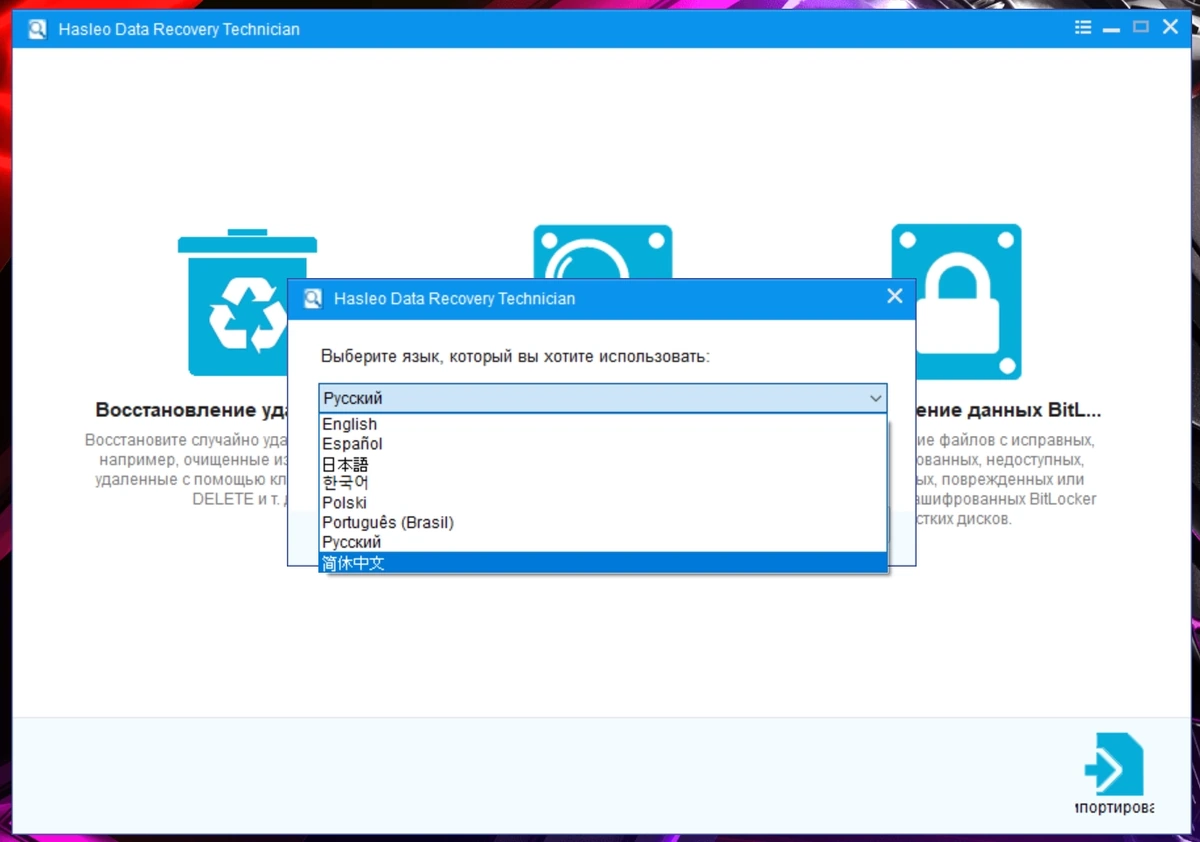Screen dimensions: 1200x842
Task: Choose Español in the language dropdown
Action: tap(603, 444)
